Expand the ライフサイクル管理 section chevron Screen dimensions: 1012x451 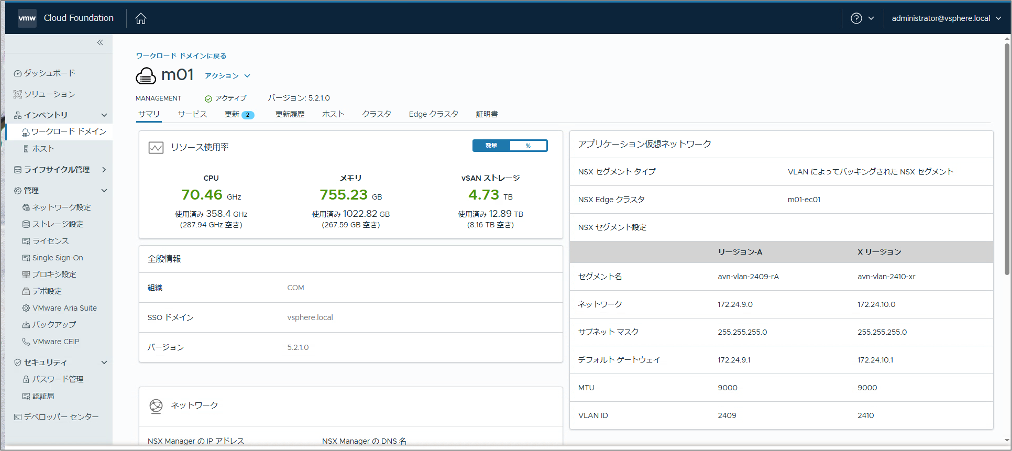click(104, 170)
